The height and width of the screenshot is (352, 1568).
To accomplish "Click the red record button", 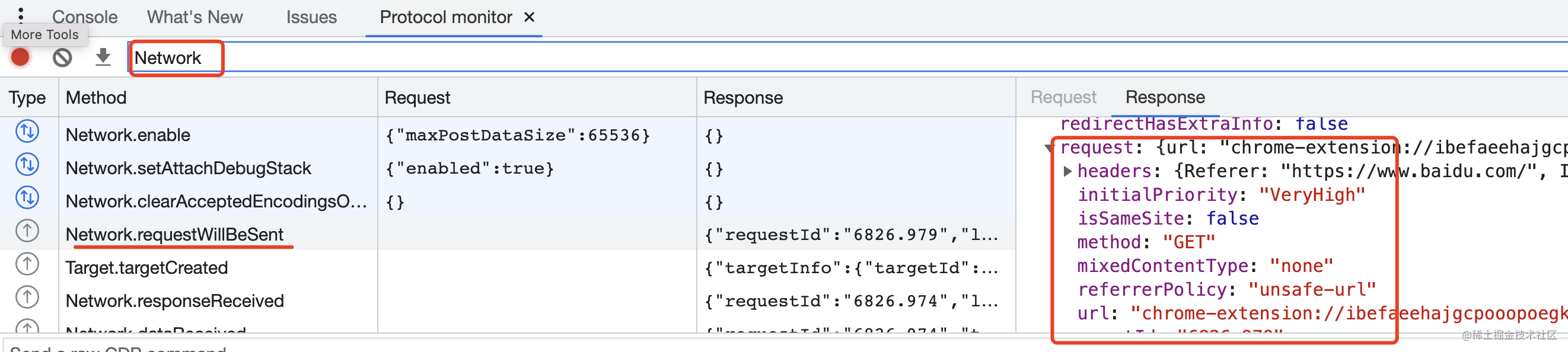I will [20, 57].
